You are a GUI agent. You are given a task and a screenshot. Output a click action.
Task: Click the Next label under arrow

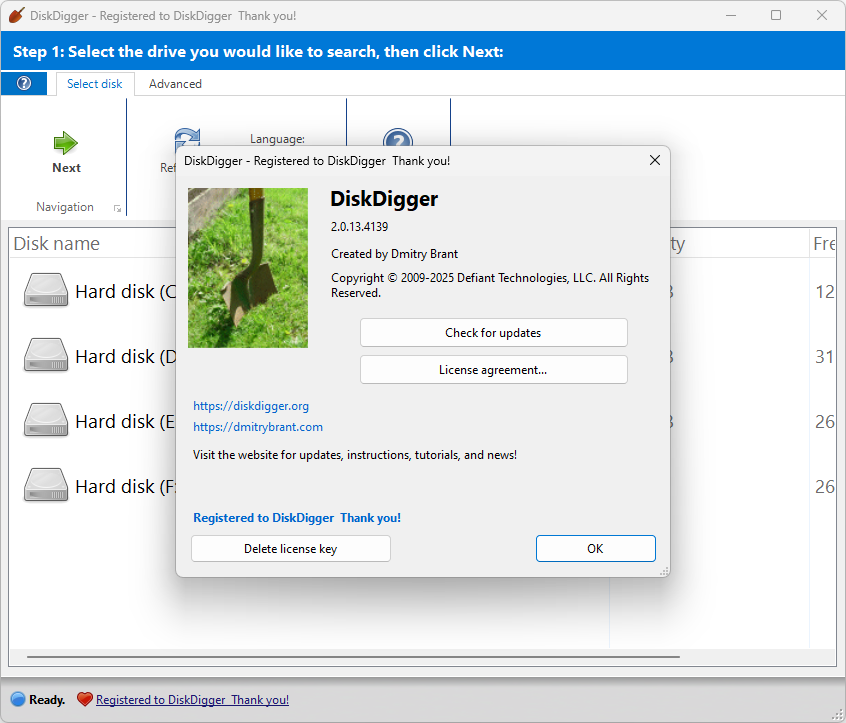pos(66,168)
